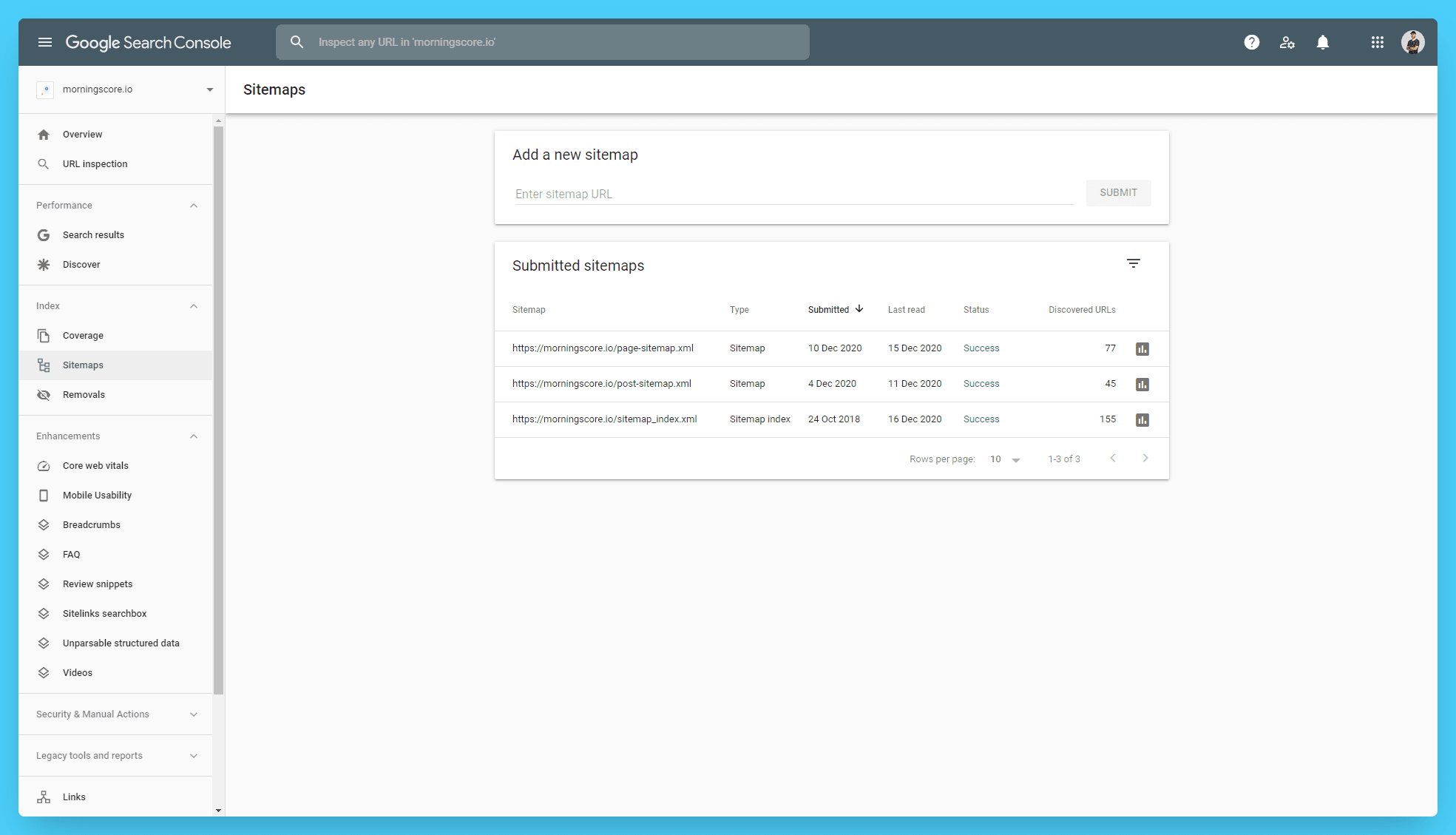The width and height of the screenshot is (1456, 835).
Task: Click the Sitelinks searchbox layers icon
Action: [x=44, y=614]
